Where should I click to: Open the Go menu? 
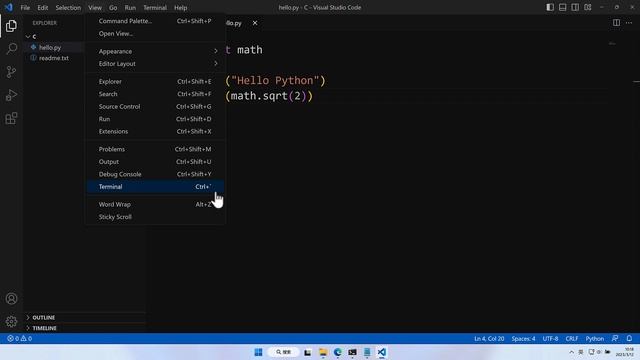click(x=113, y=7)
